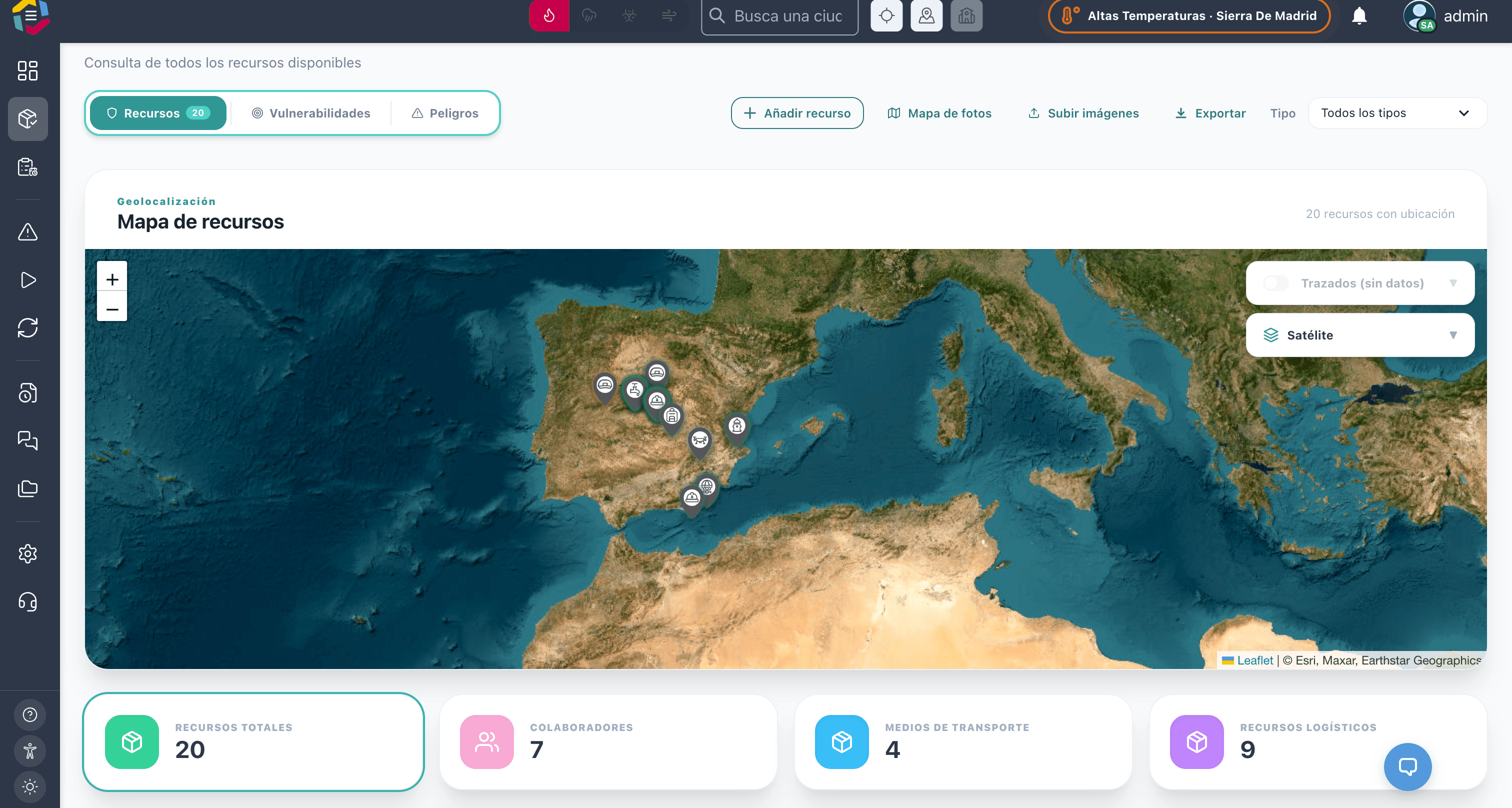
Task: Switch to the Recursos tab
Action: [x=158, y=112]
